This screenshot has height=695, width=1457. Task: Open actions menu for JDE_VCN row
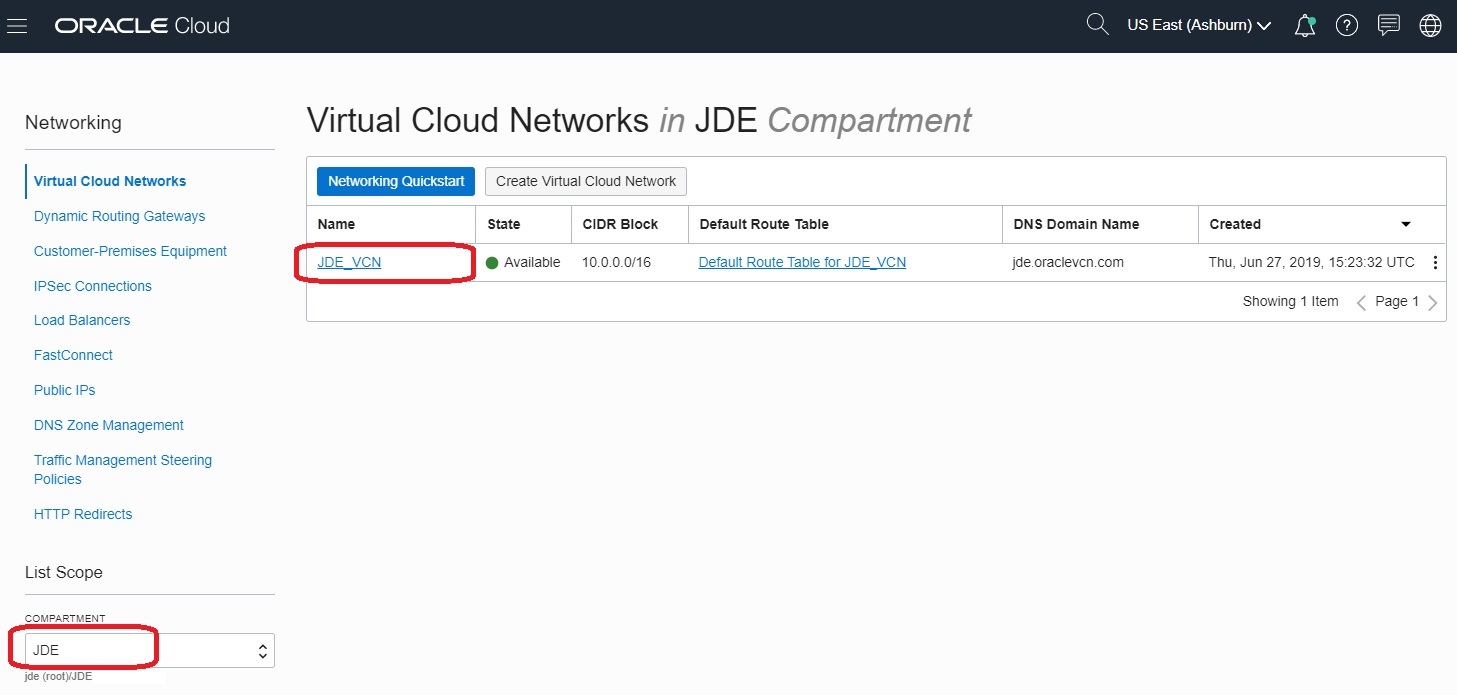(1435, 263)
